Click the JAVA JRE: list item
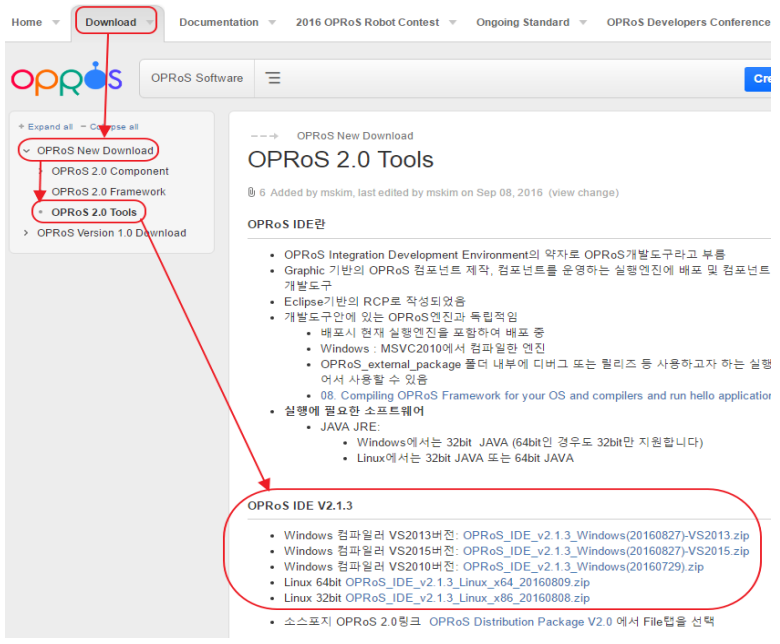Screen dimensions: 780x644 (350, 427)
